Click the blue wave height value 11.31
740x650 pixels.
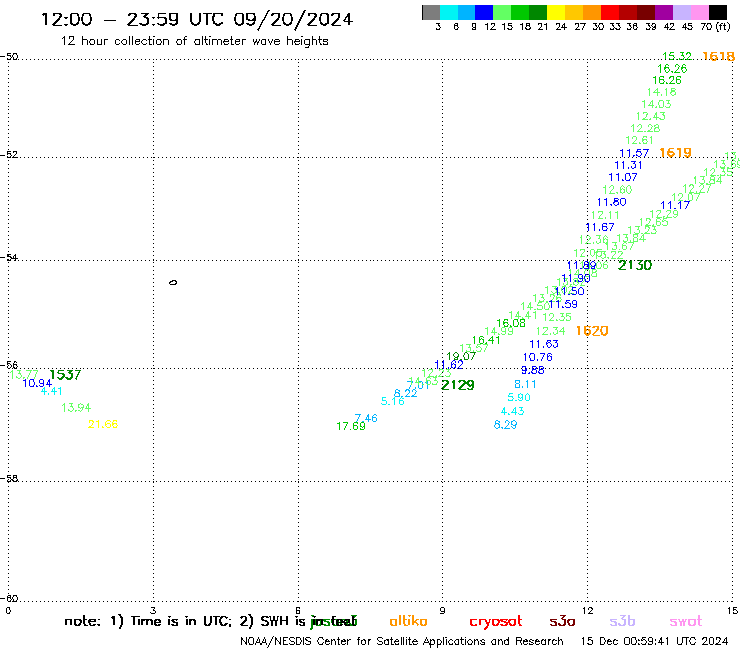[x=628, y=165]
